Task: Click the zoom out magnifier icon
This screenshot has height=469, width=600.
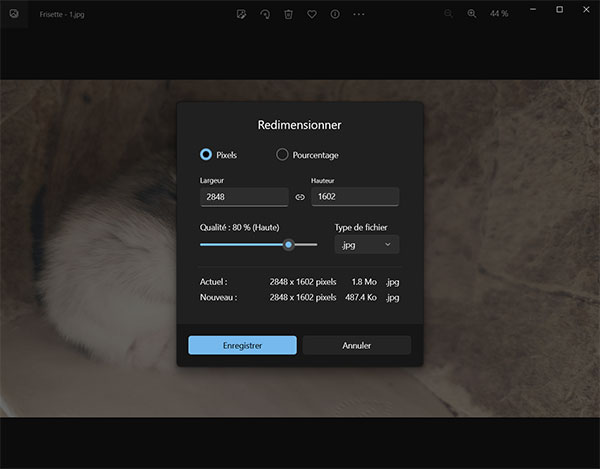Action: (x=448, y=14)
